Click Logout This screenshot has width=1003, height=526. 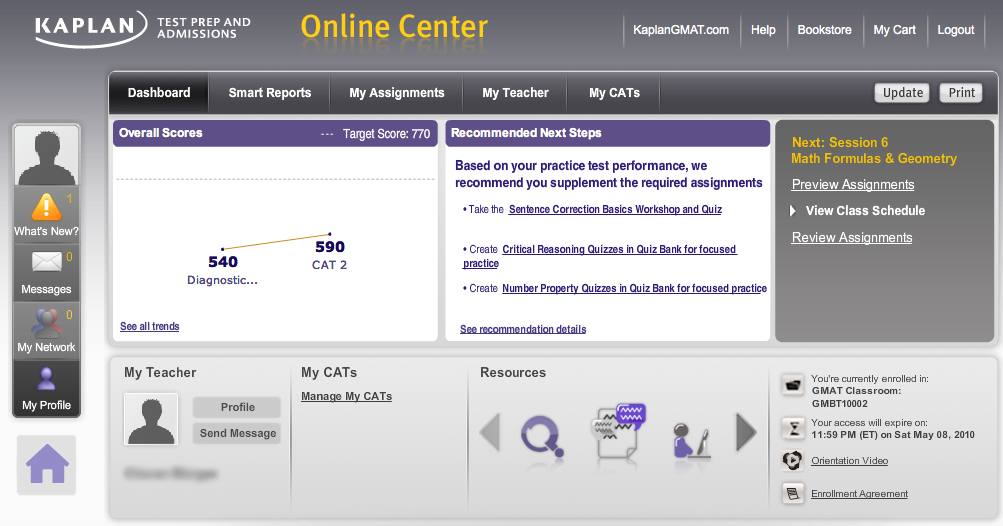(x=956, y=30)
